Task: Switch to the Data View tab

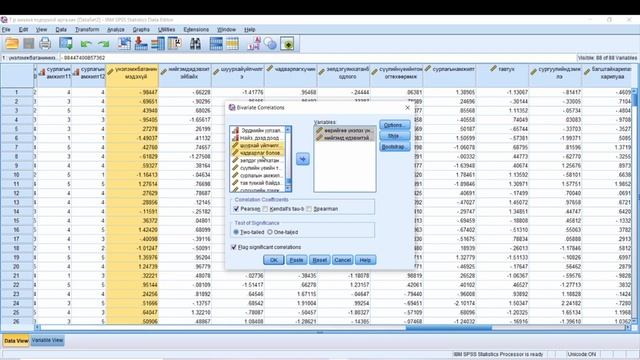Action: 16,340
